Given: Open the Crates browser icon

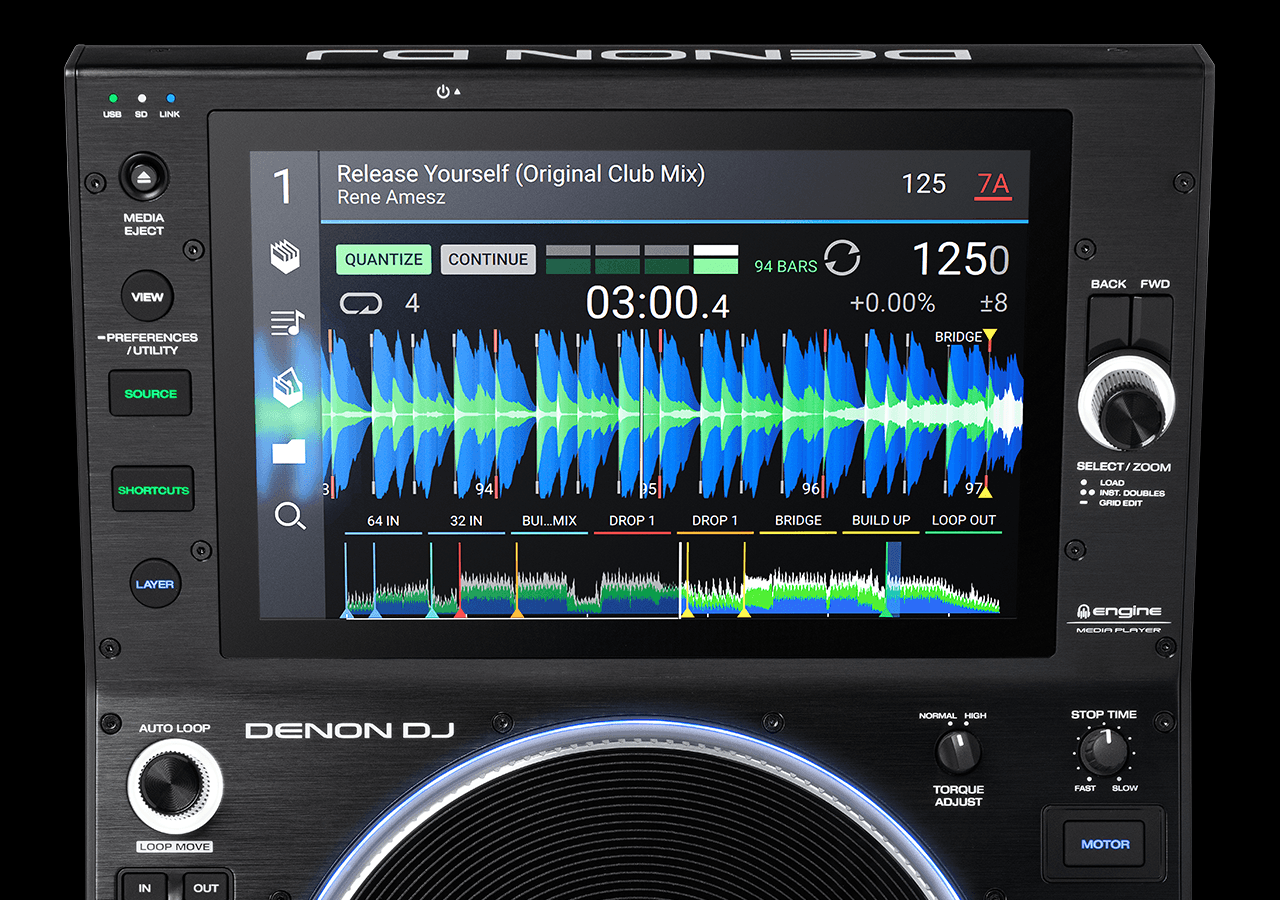Looking at the screenshot, I should coord(287,256).
